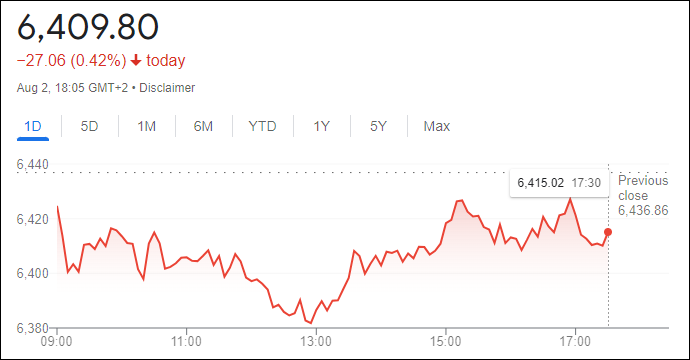Open the Disclaimer link
This screenshot has height=360, width=690.
coord(167,88)
